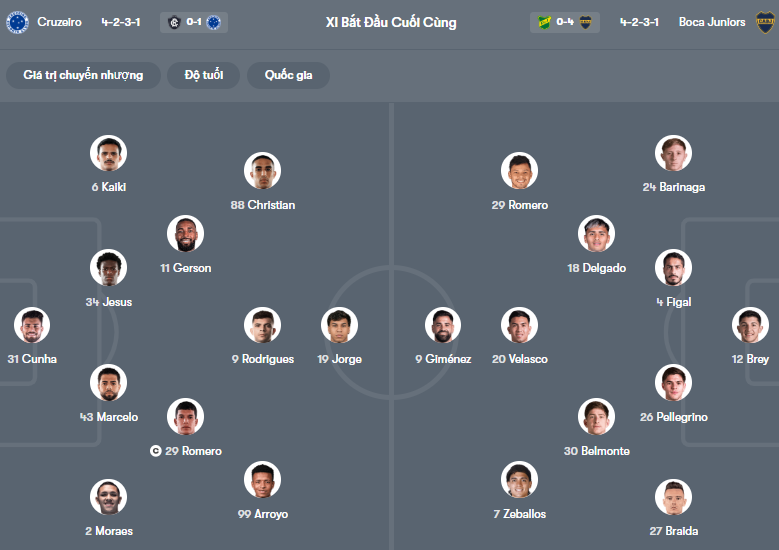Click the Cruzeiro team name link
The height and width of the screenshot is (550, 779).
(x=59, y=22)
